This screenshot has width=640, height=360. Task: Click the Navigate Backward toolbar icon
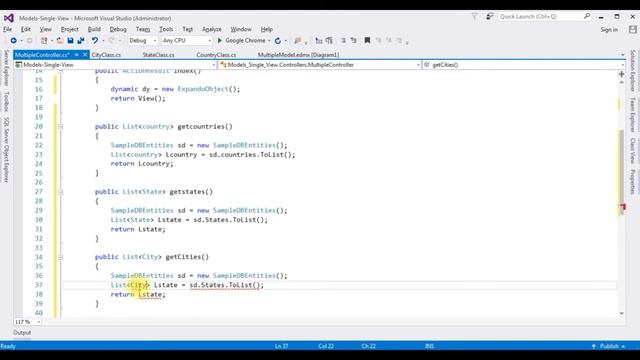[13, 40]
